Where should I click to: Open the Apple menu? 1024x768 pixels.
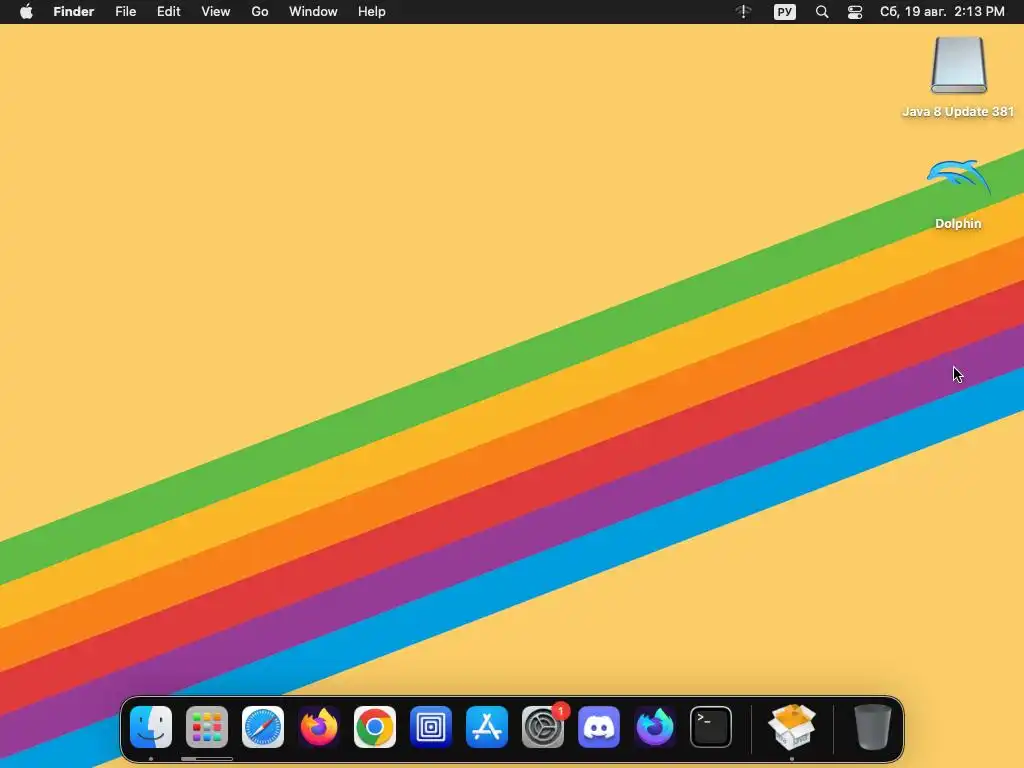(x=26, y=12)
